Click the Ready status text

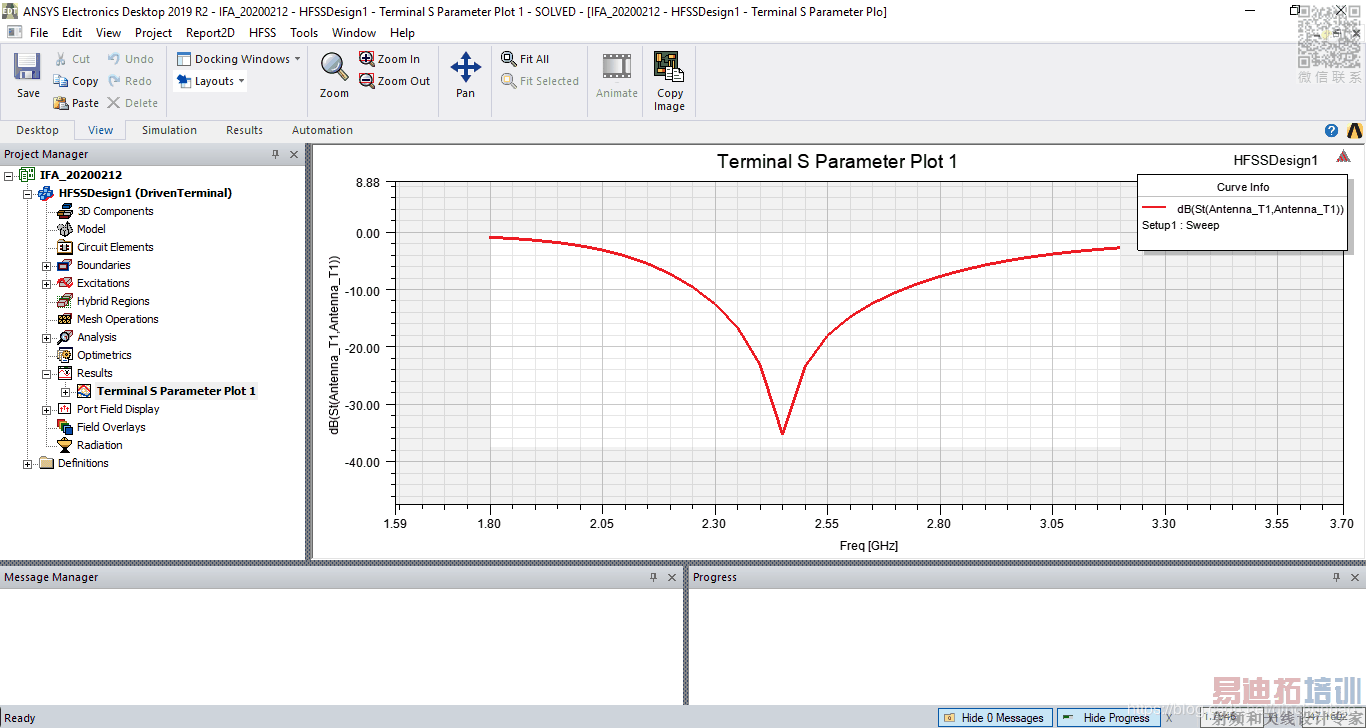pos(20,718)
